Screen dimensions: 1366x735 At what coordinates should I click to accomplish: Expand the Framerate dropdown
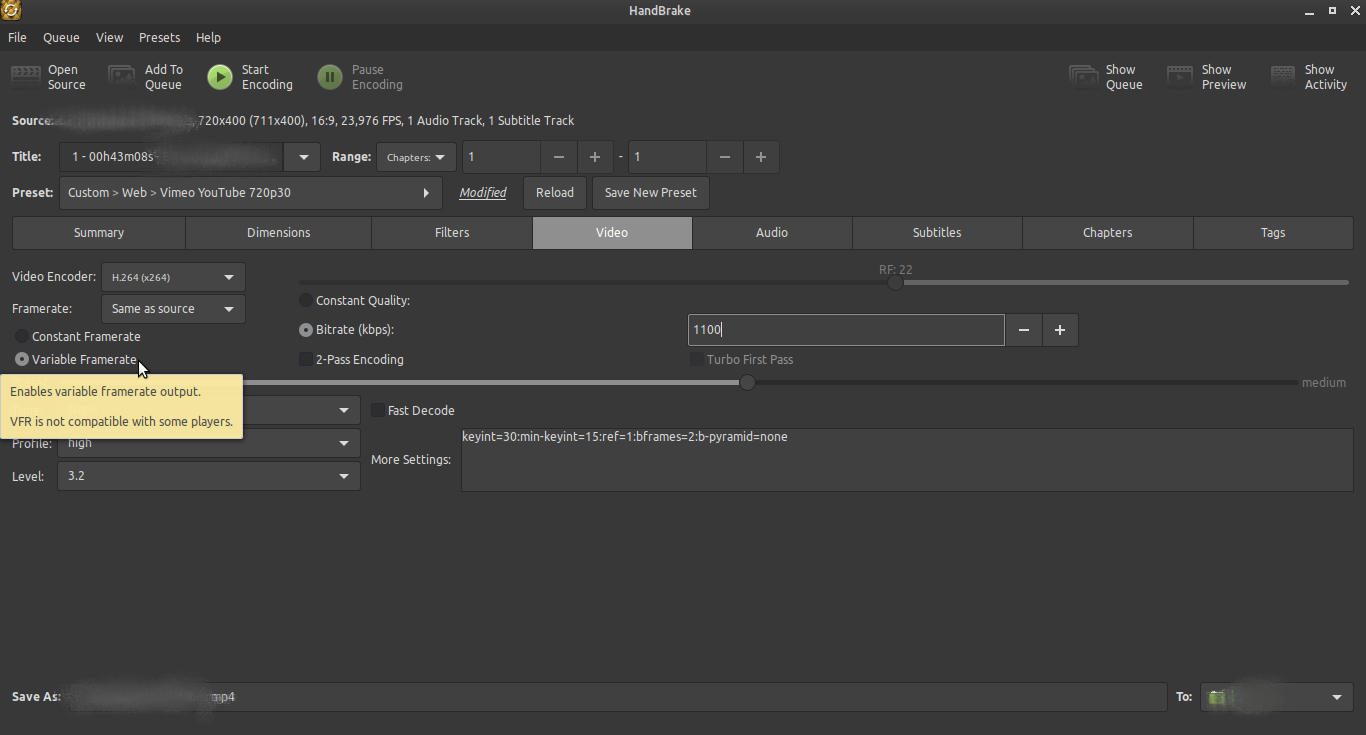pos(173,309)
